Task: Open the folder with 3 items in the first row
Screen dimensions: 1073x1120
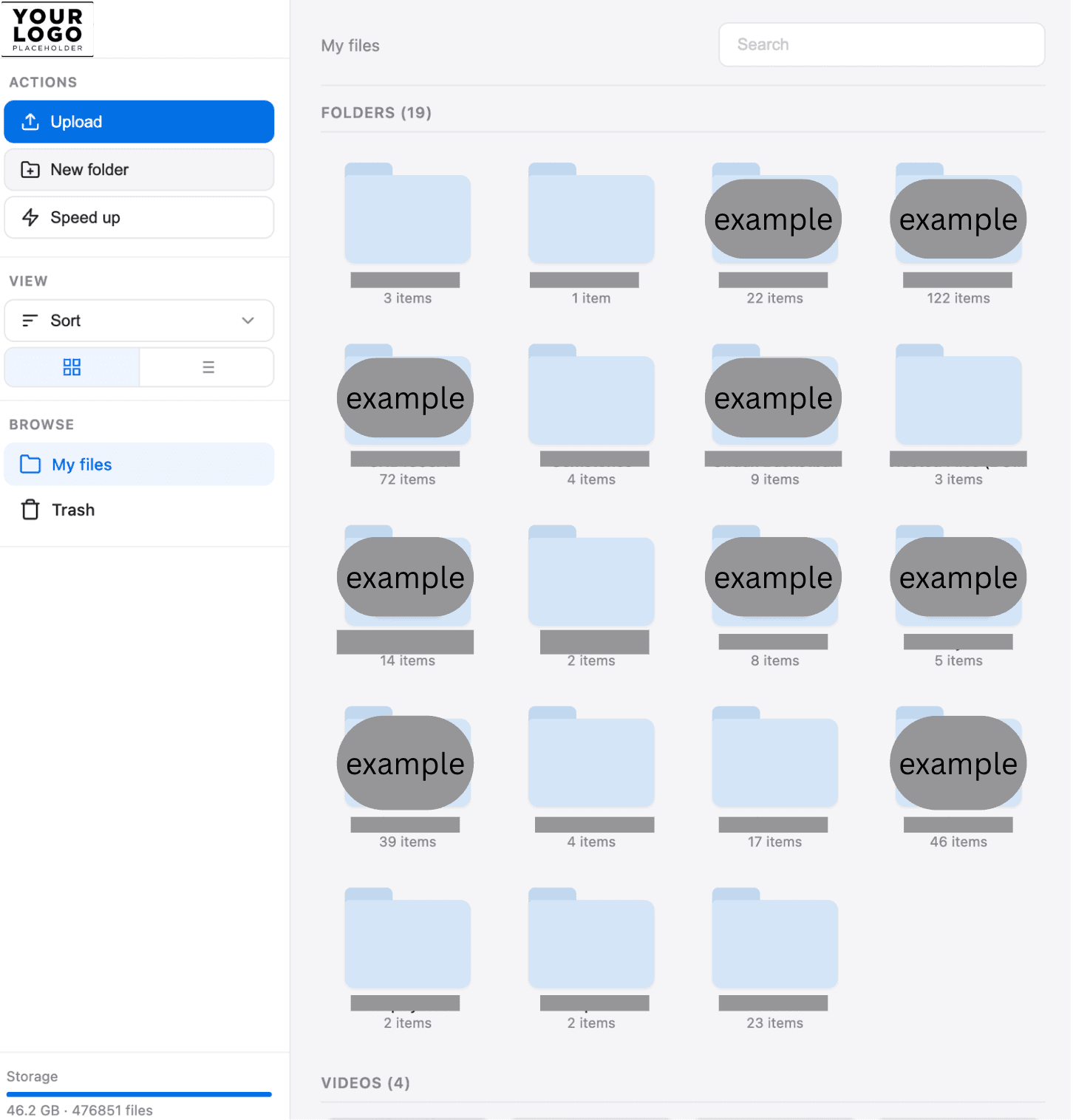Action: pos(407,214)
